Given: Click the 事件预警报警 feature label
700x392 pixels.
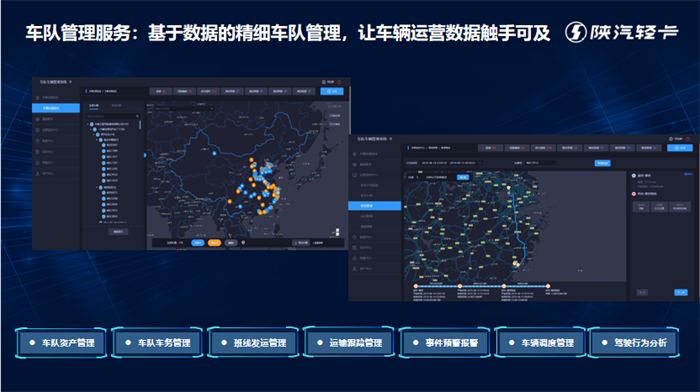Looking at the screenshot, I should (x=452, y=343).
